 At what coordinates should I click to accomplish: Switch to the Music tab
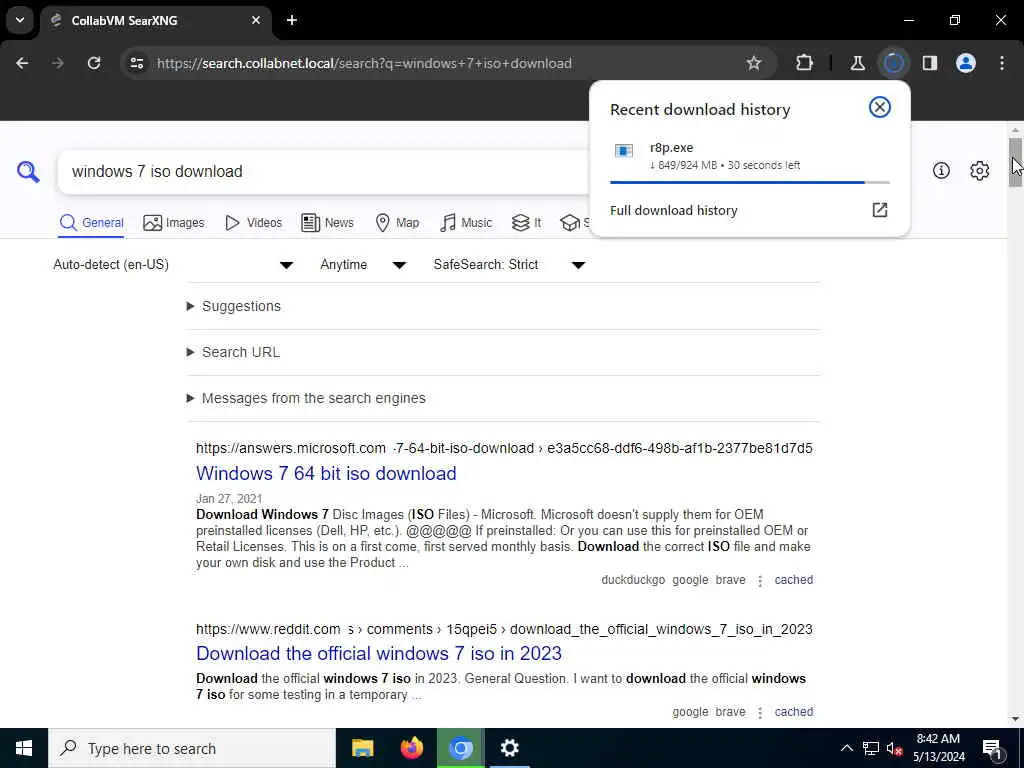pos(466,223)
